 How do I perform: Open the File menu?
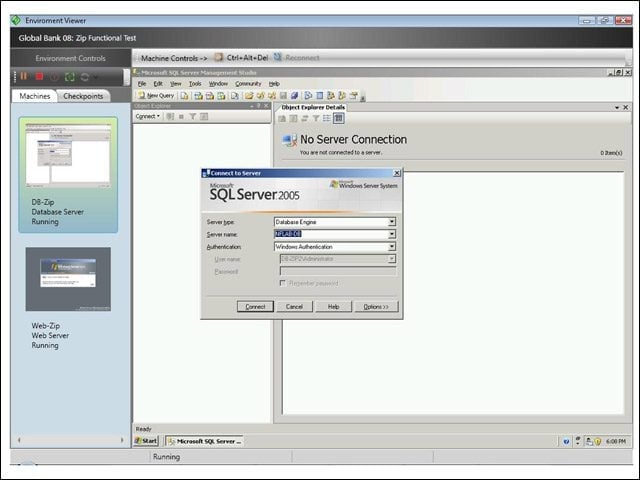pyautogui.click(x=142, y=84)
